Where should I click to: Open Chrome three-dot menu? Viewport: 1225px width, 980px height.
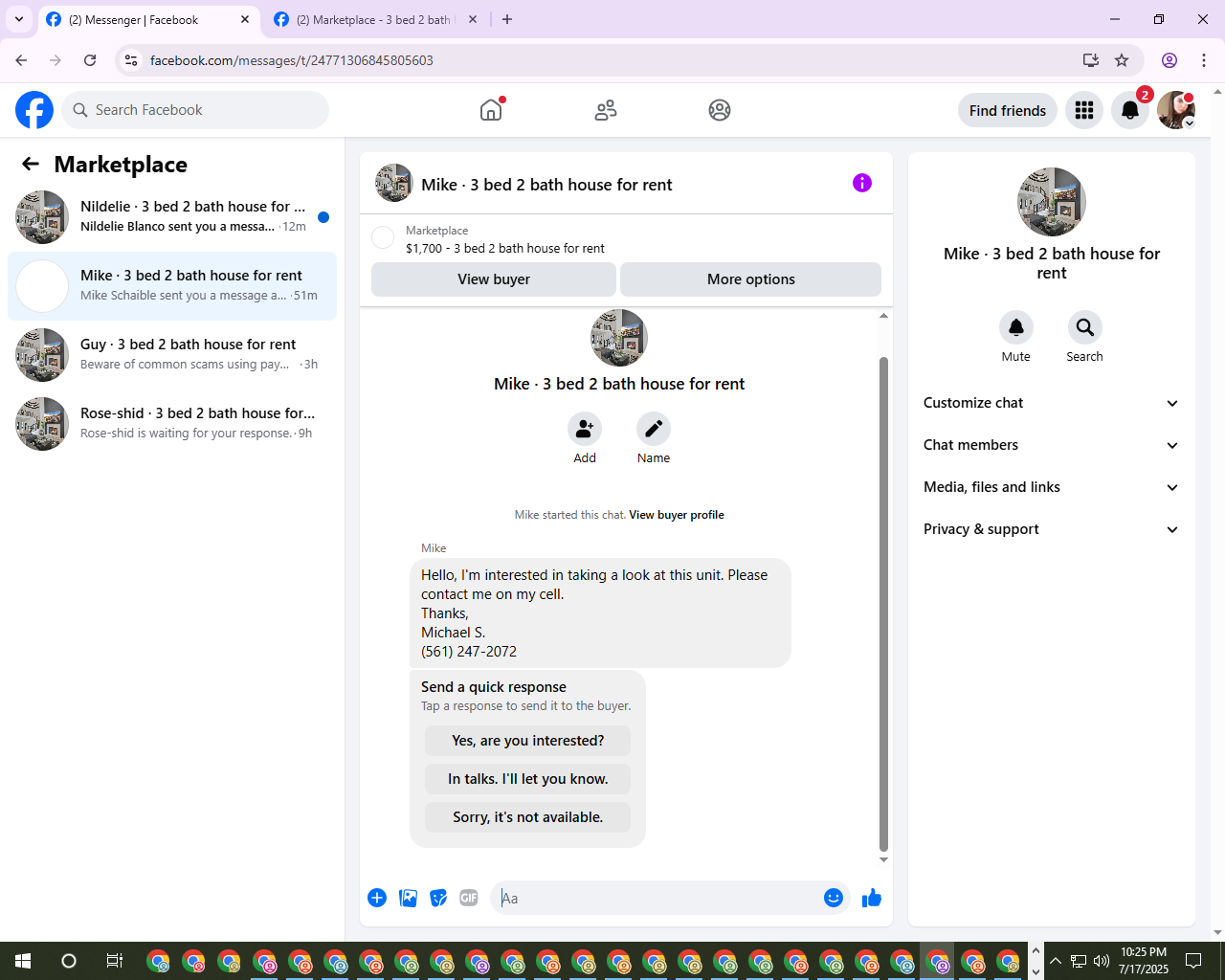point(1204,60)
